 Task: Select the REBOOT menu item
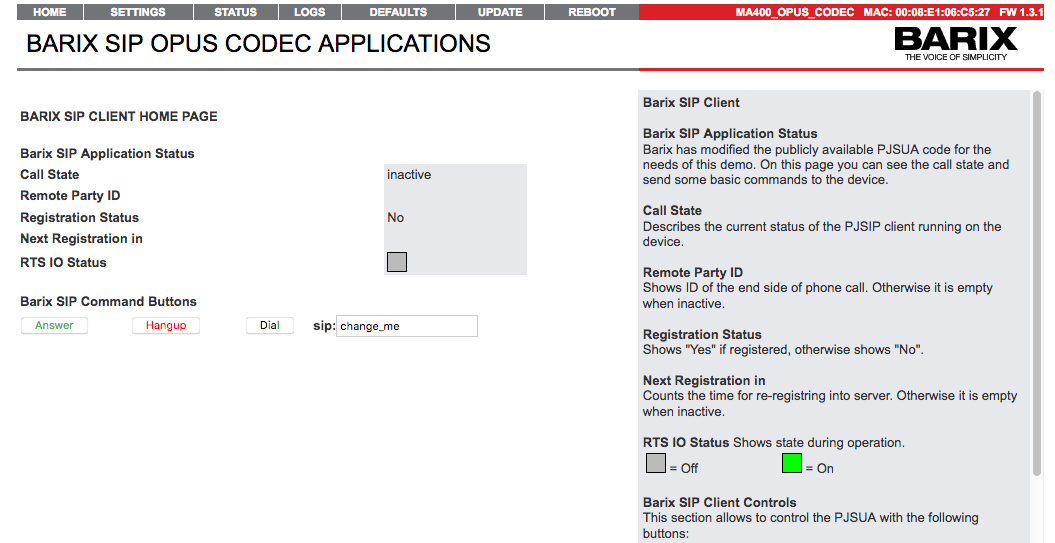pyautogui.click(x=592, y=12)
